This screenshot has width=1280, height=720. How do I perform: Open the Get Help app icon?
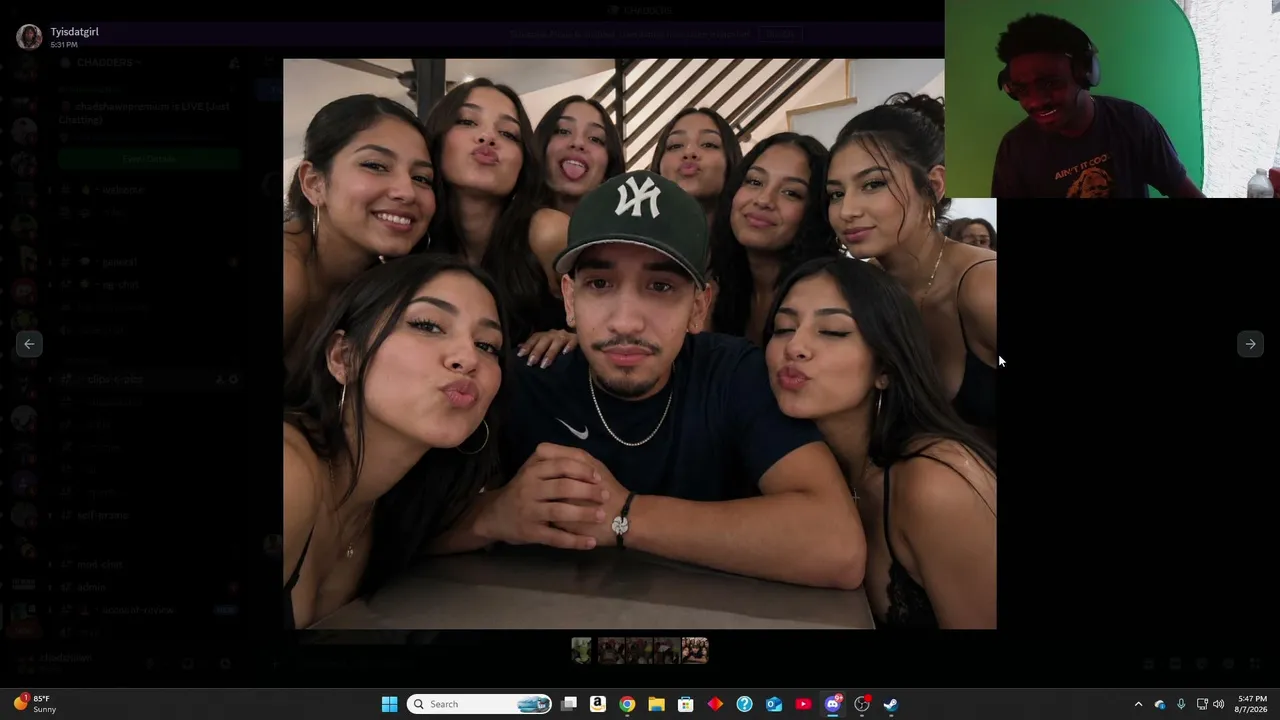[x=744, y=704]
